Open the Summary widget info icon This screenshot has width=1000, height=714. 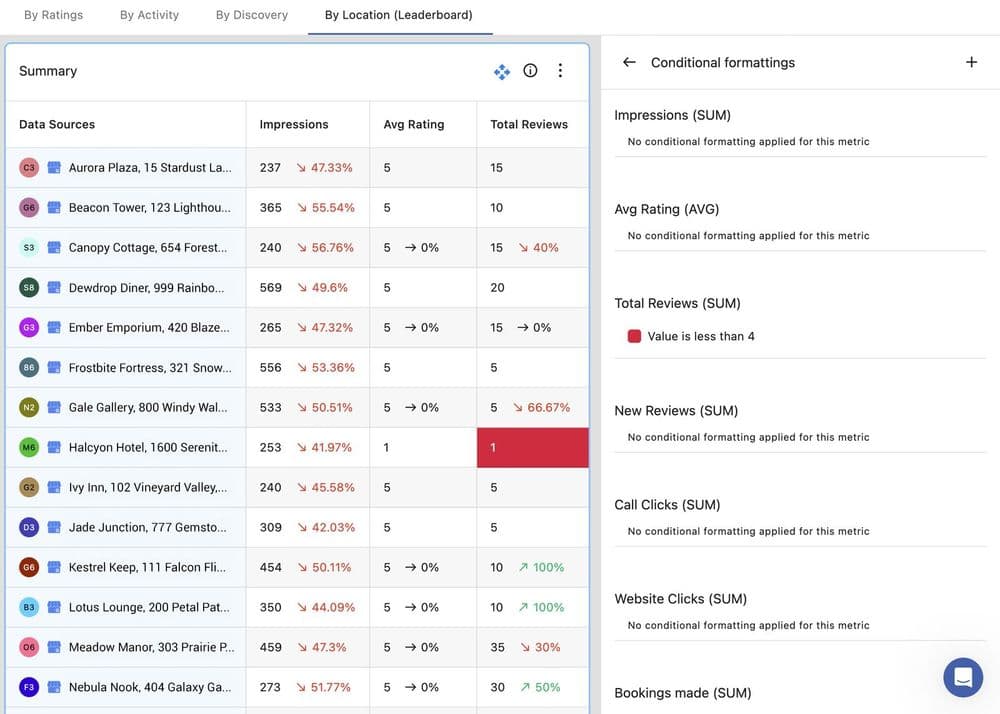(530, 71)
